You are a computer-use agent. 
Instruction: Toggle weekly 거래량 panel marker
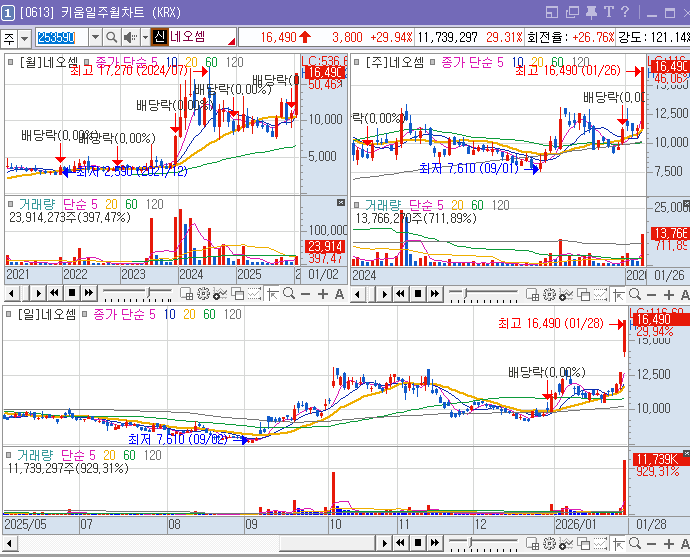click(x=357, y=205)
